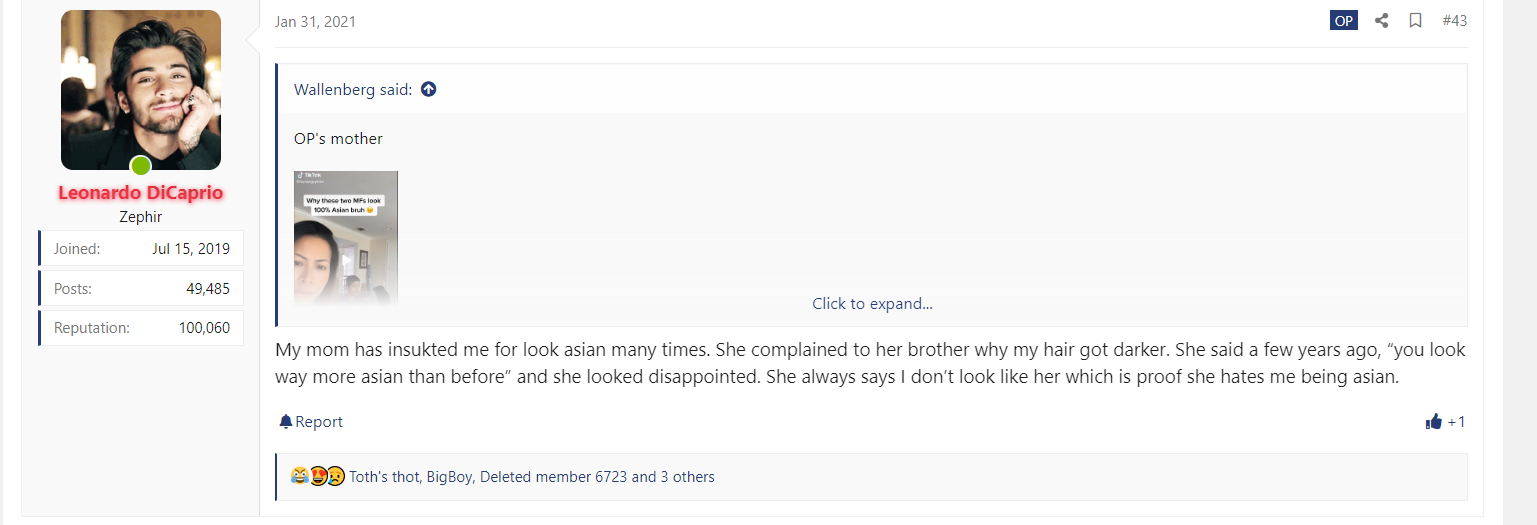Click the 'Wallenberg said:' quote attribution

click(353, 90)
